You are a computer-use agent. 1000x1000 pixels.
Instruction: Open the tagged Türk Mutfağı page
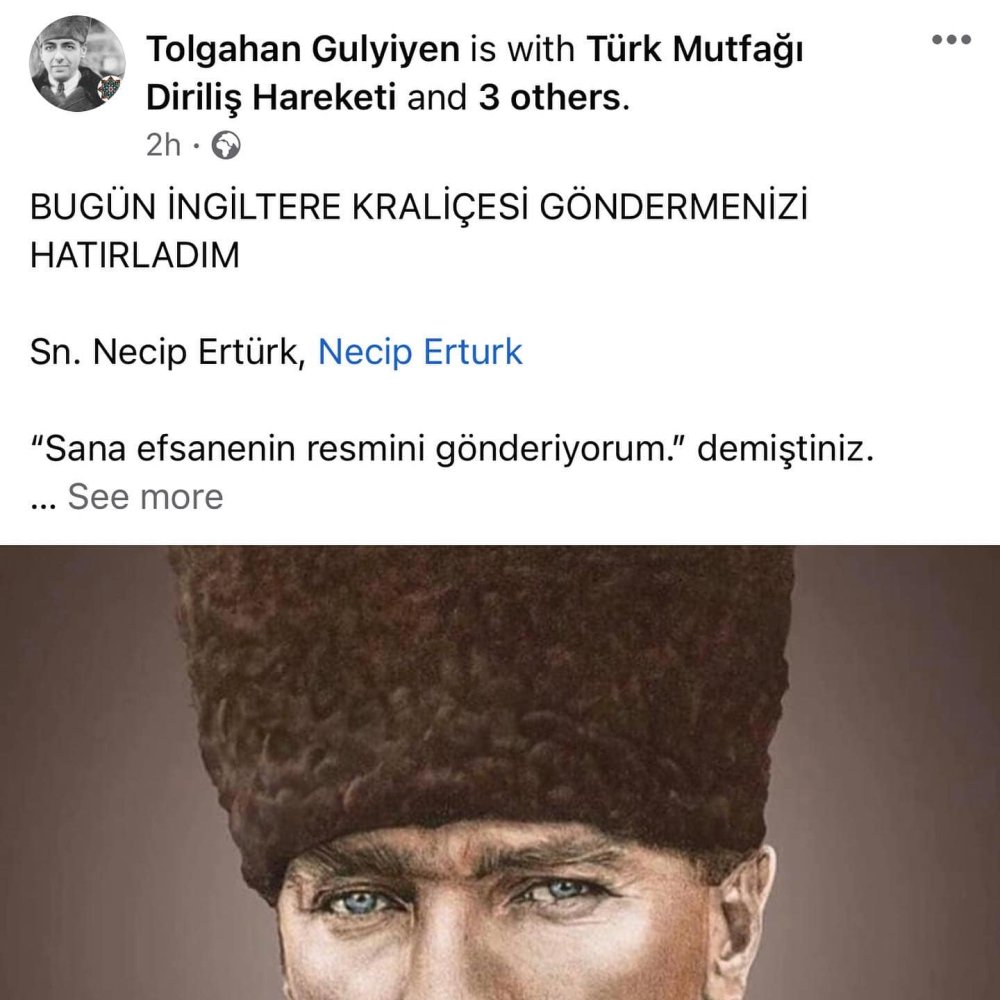point(695,49)
